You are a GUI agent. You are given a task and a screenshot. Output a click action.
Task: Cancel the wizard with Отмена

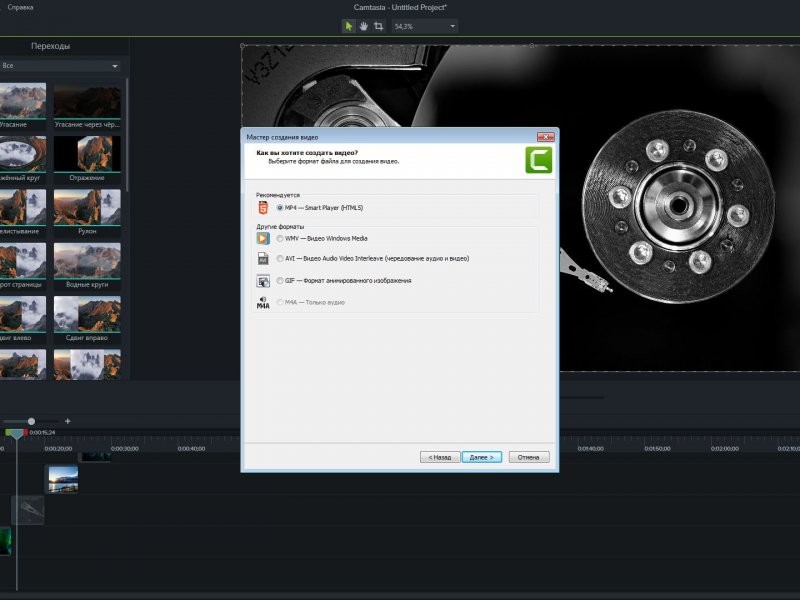(529, 457)
